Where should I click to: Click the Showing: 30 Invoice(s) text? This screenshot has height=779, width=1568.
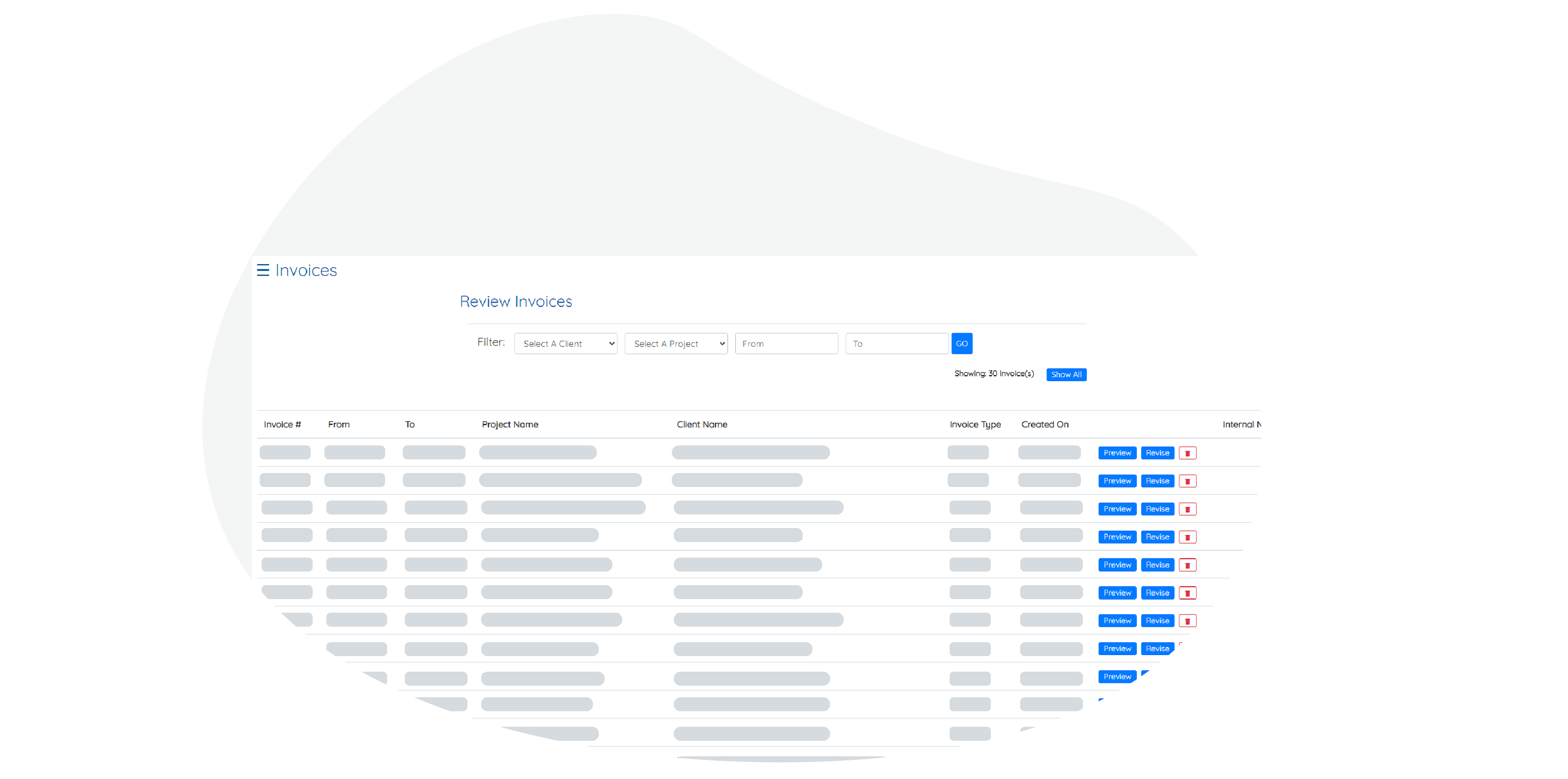pyautogui.click(x=993, y=374)
